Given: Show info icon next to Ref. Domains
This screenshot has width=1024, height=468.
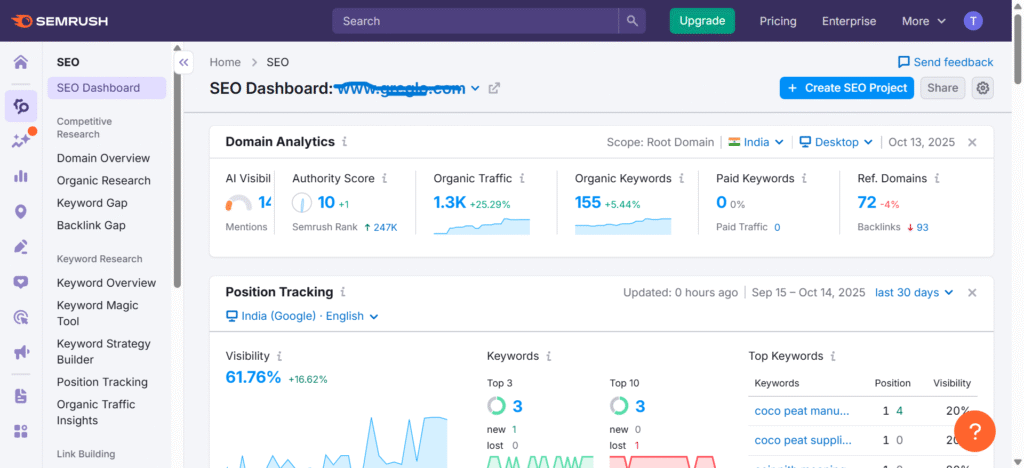Looking at the screenshot, I should (x=936, y=178).
